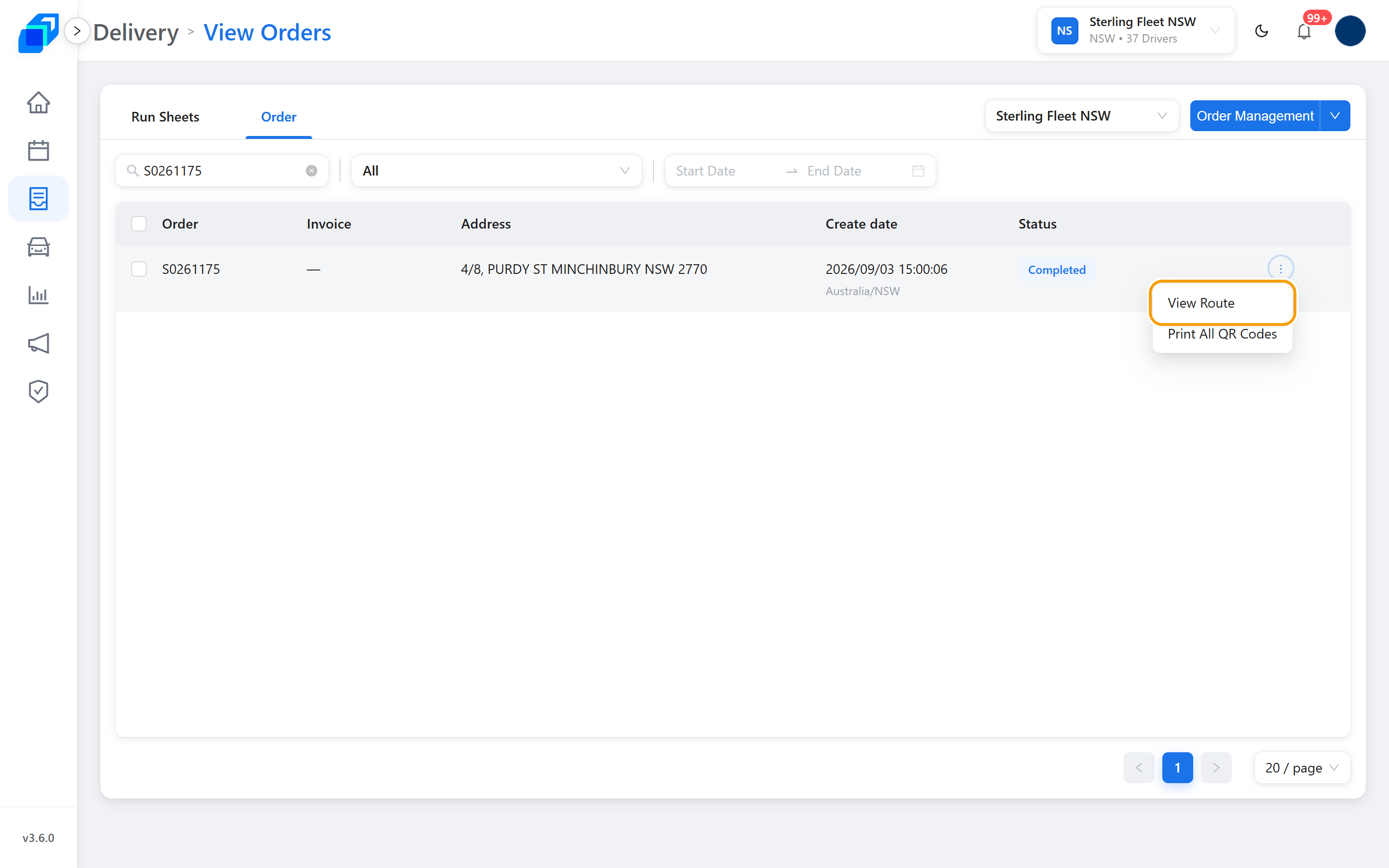Open the Sterling Fleet NSW filter dropdown
The width and height of the screenshot is (1389, 868).
1081,116
